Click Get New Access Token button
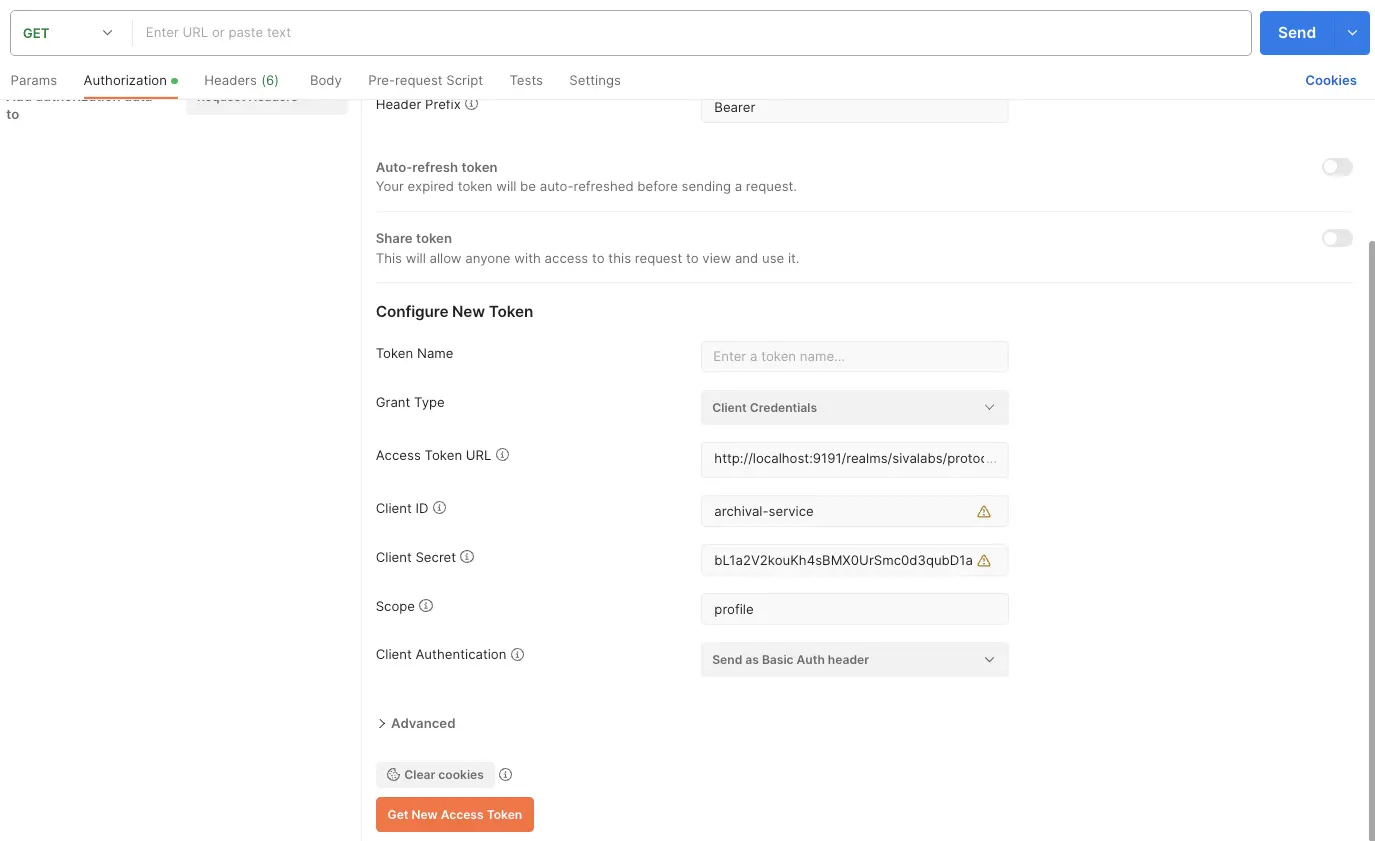1375x841 pixels. pyautogui.click(x=455, y=814)
